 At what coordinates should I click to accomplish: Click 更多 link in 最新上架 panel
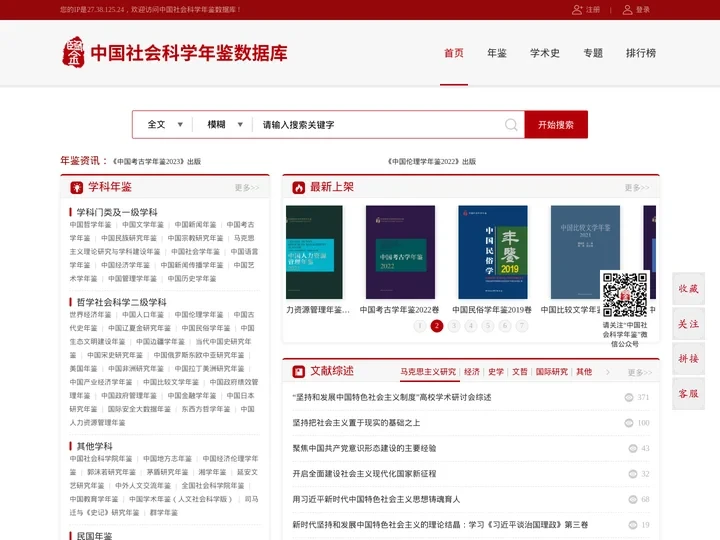click(637, 188)
